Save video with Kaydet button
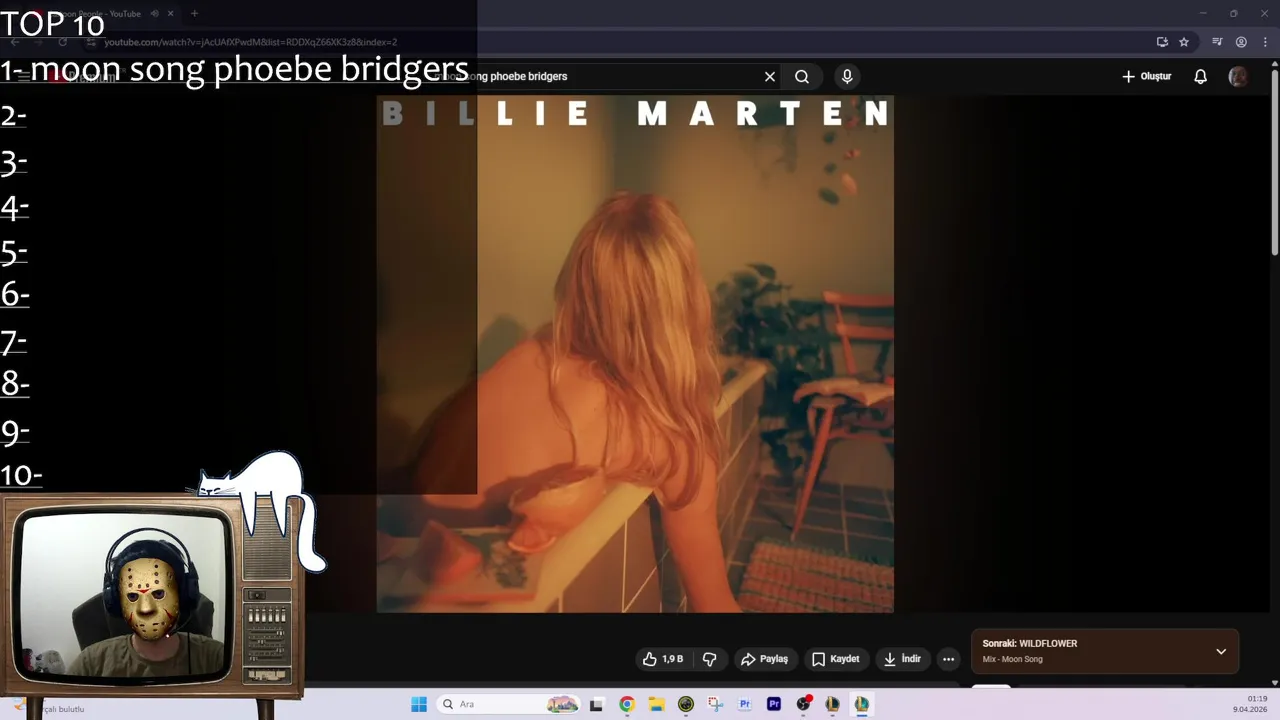The height and width of the screenshot is (720, 1280). tap(835, 659)
